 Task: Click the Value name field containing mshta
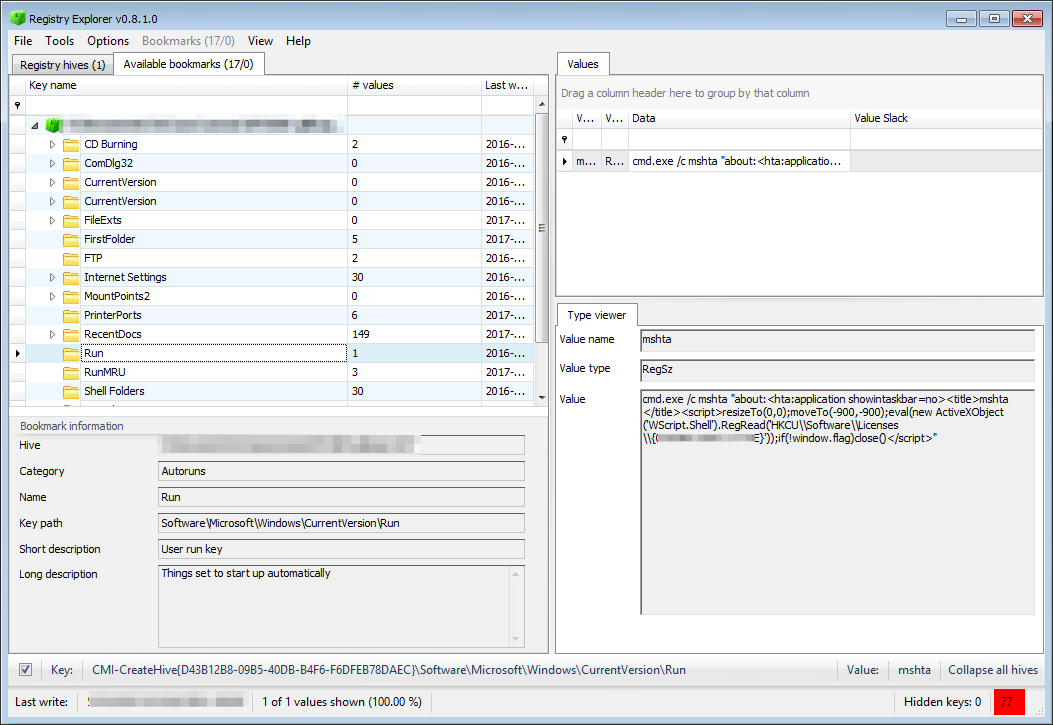(837, 340)
